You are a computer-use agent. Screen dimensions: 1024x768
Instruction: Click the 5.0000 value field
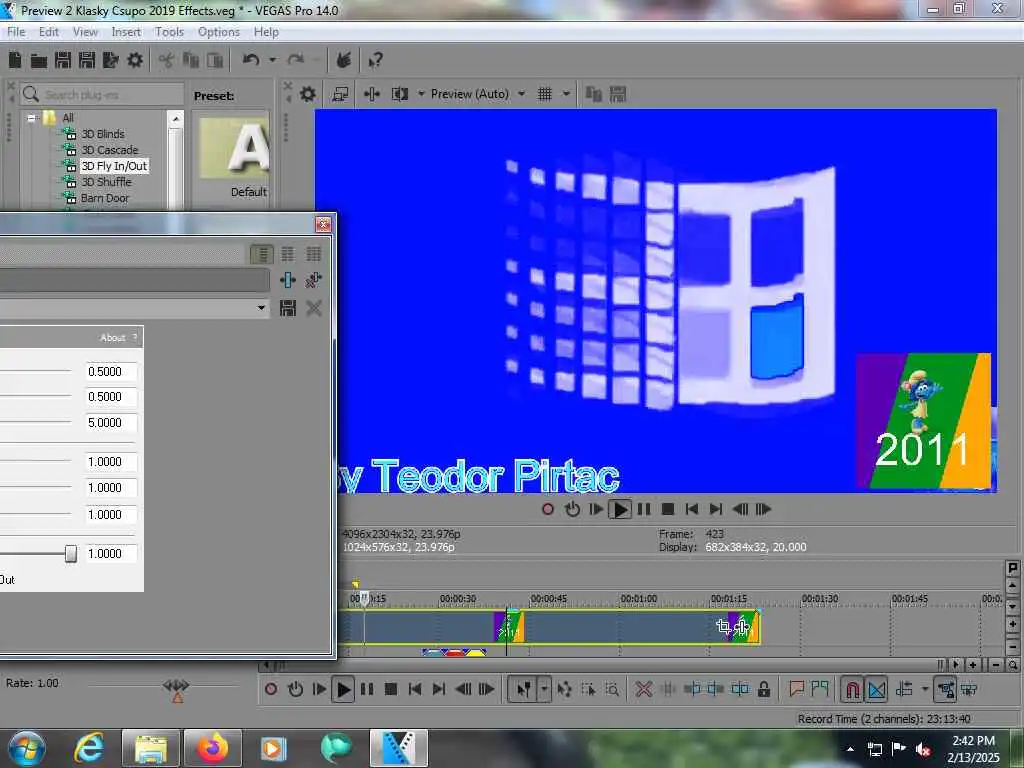[111, 423]
